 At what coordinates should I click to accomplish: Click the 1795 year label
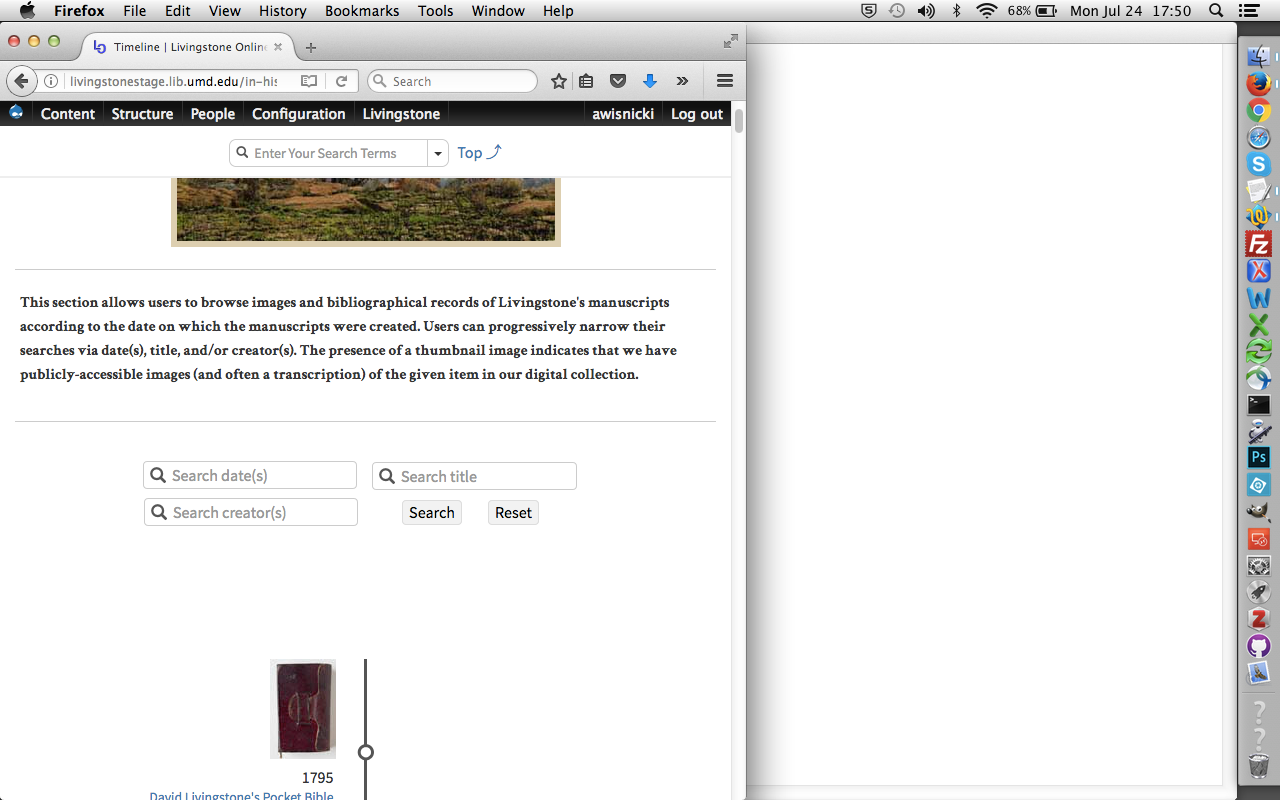[318, 778]
